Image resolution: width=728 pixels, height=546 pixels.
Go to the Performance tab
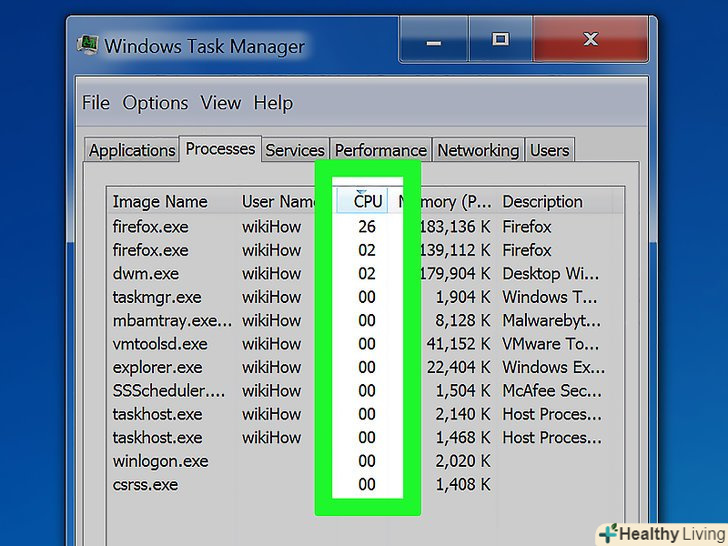(x=381, y=150)
